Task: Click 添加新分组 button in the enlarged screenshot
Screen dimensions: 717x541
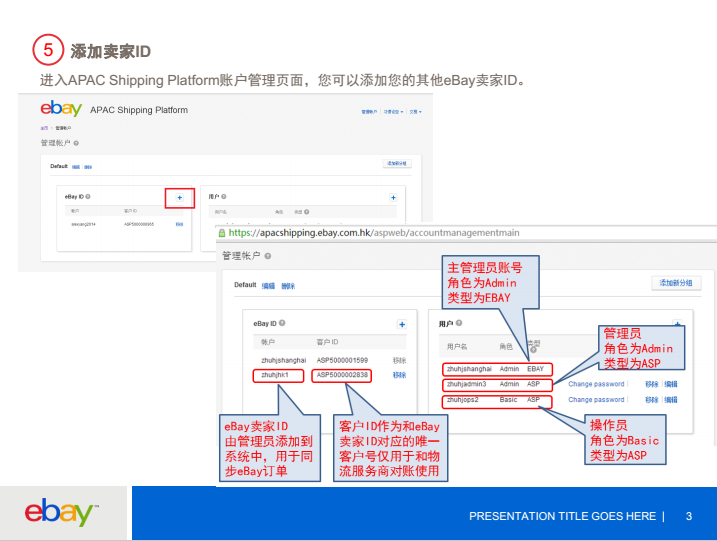Action: pyautogui.click(x=675, y=283)
